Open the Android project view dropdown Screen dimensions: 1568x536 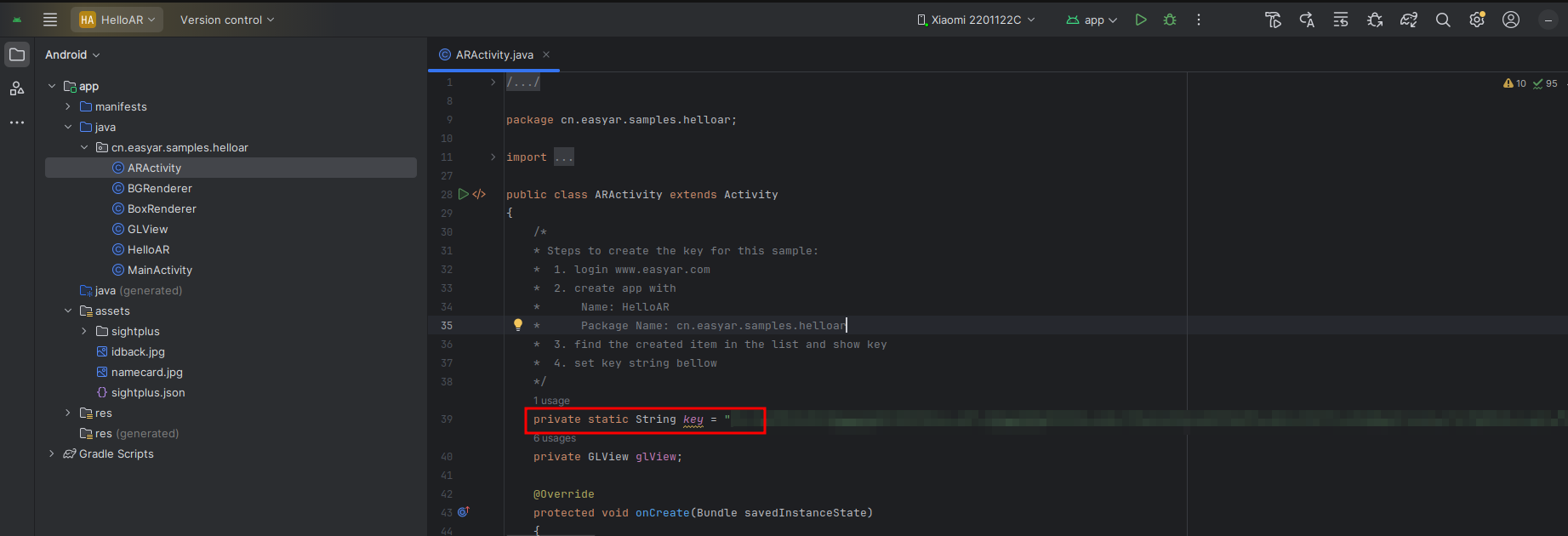(72, 54)
